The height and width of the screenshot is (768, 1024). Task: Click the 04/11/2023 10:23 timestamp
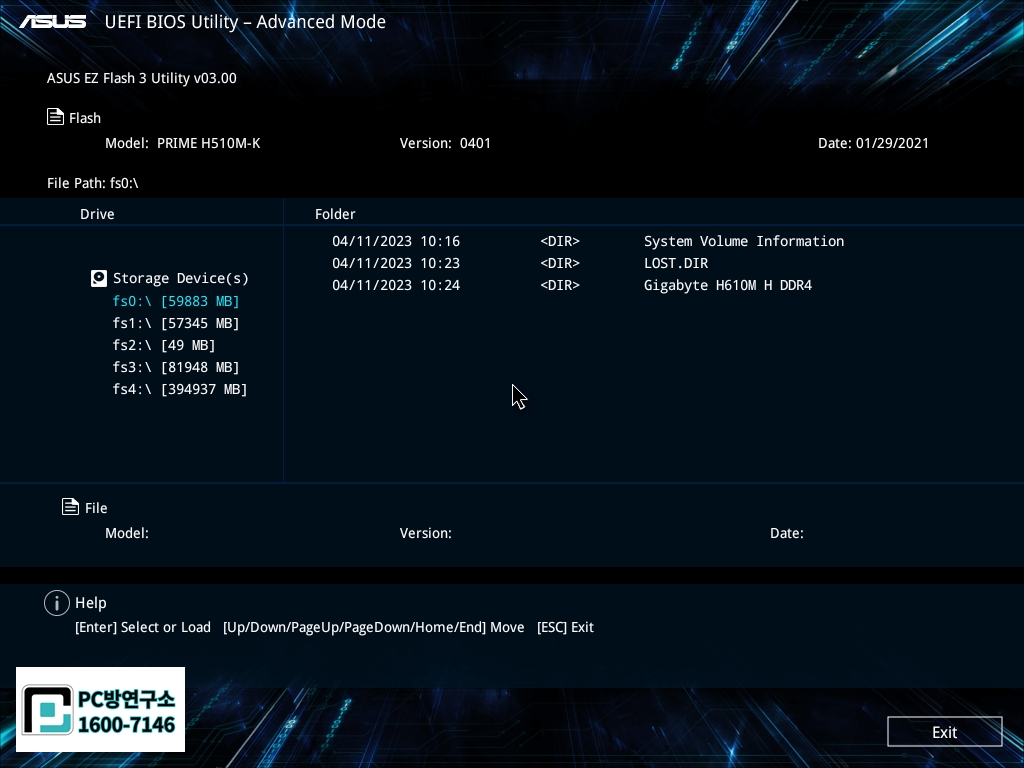point(396,263)
